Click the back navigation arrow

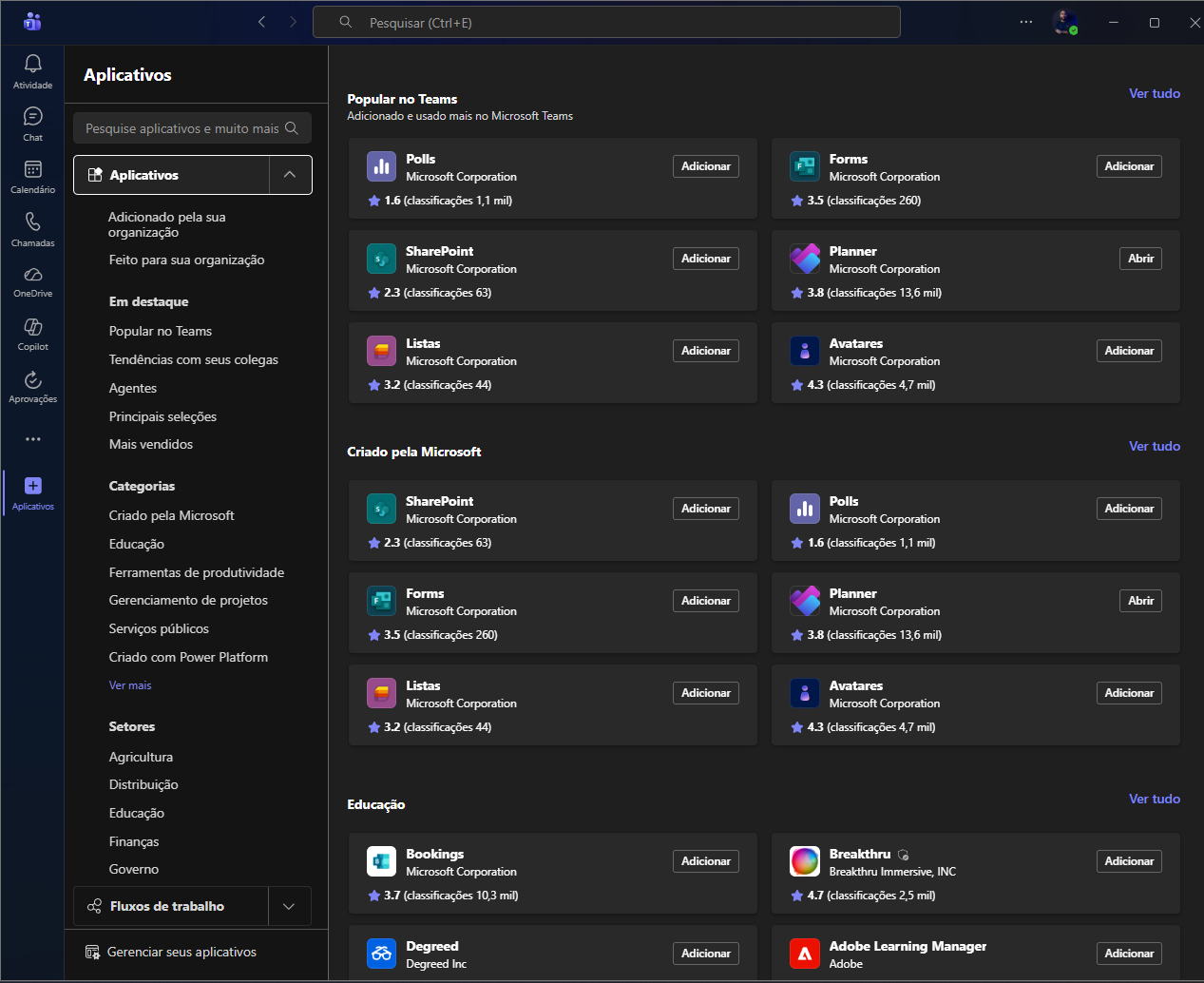(x=262, y=22)
